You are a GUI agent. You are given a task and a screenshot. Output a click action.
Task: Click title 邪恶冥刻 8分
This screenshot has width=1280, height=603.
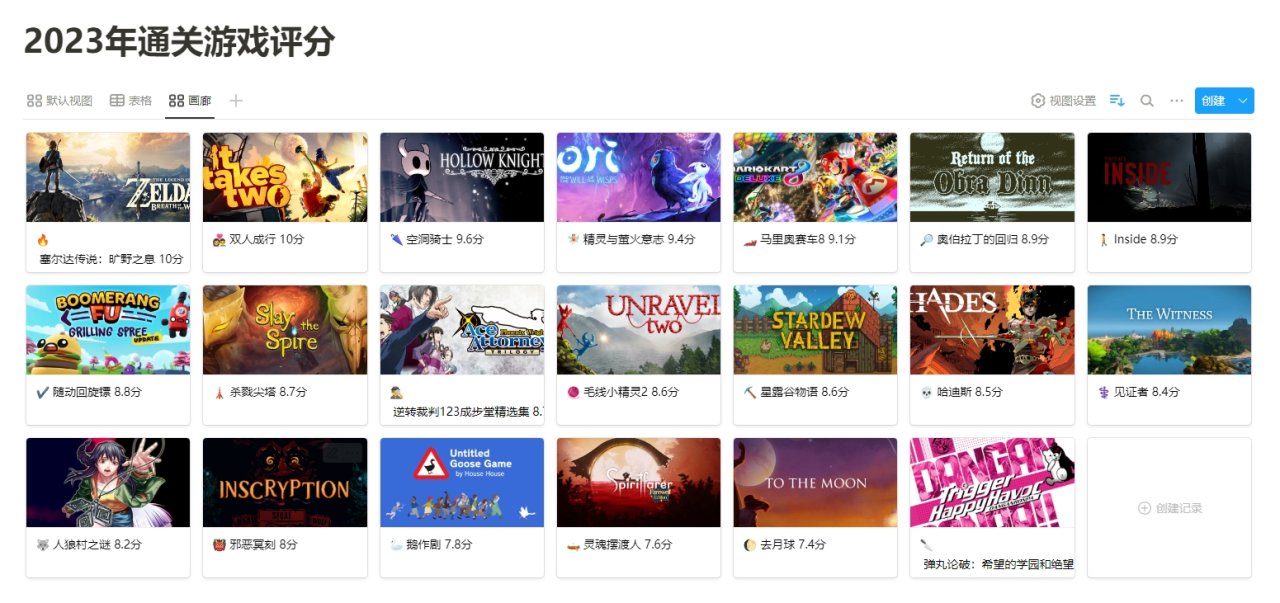coord(263,545)
